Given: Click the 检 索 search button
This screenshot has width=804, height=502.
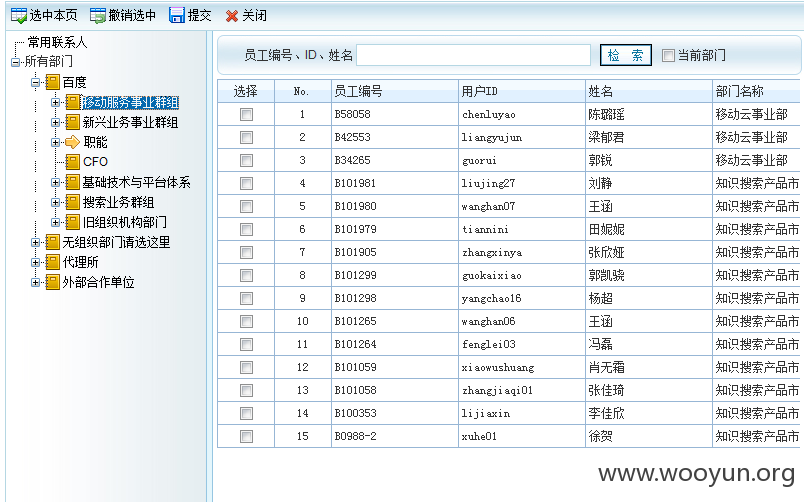Looking at the screenshot, I should point(626,55).
